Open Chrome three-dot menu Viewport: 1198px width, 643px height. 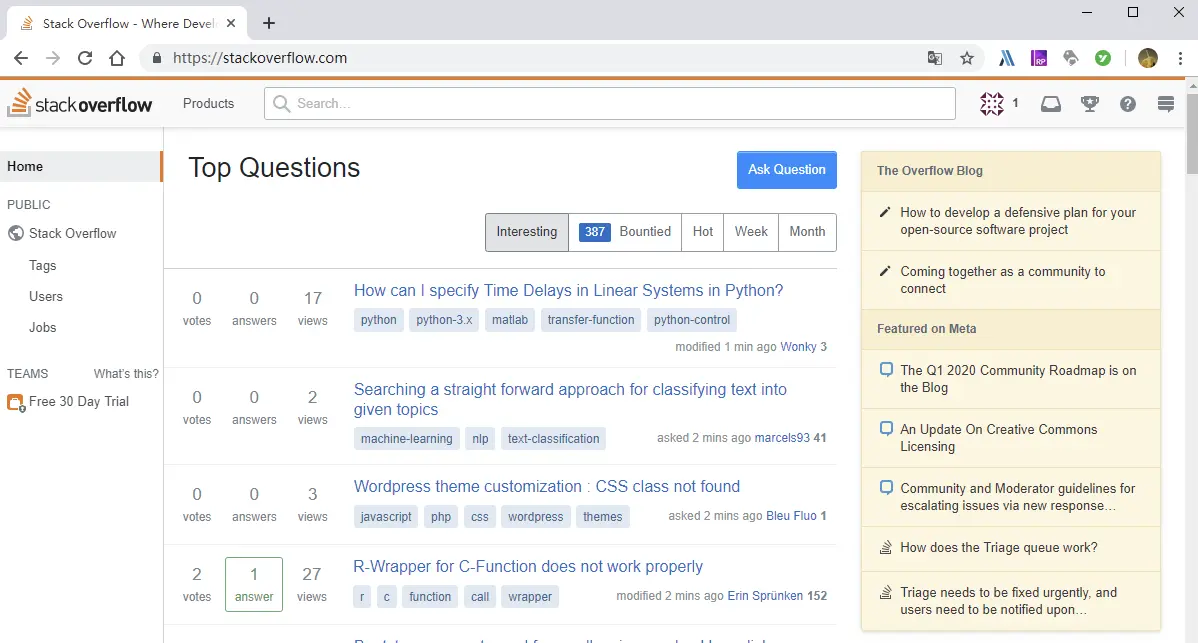1180,58
